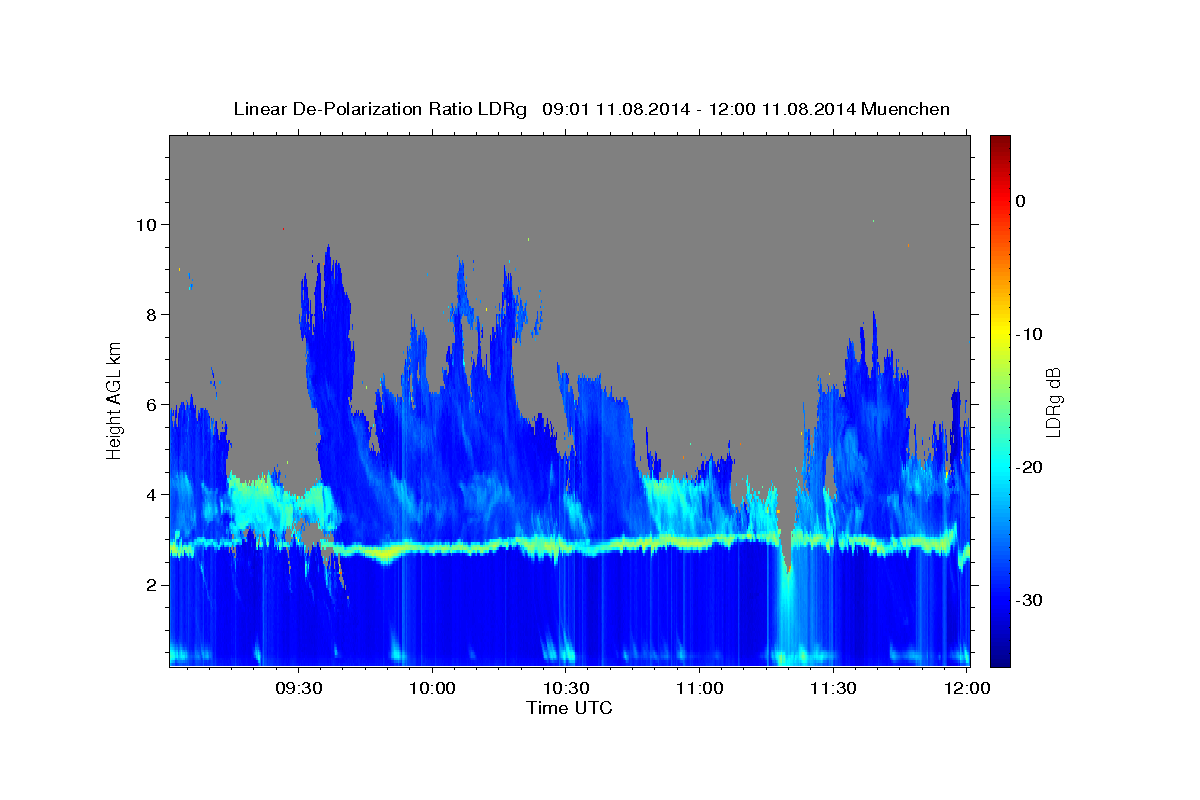1200x800 pixels.
Task: Click the 11:00 time tick label
Action: 699,689
